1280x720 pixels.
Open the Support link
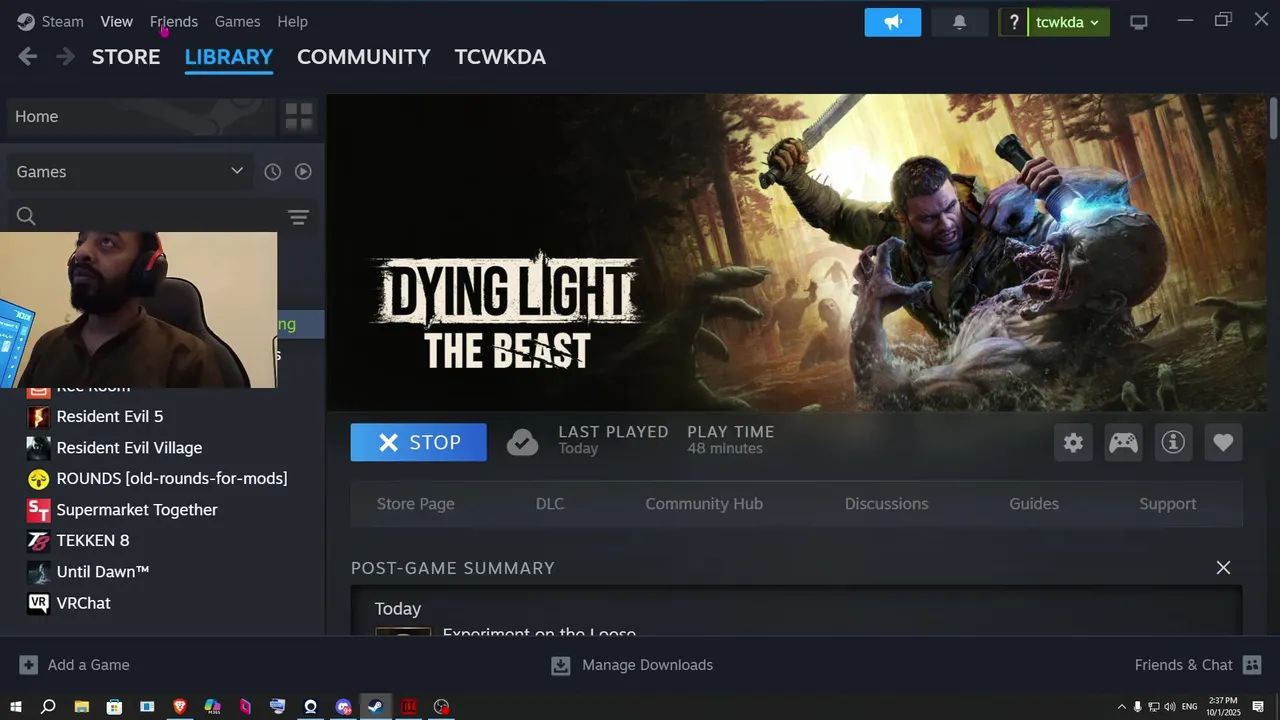coord(1168,504)
